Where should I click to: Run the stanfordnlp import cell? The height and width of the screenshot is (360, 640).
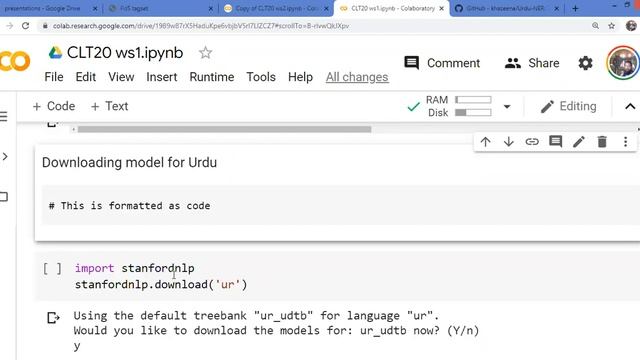pos(52,269)
